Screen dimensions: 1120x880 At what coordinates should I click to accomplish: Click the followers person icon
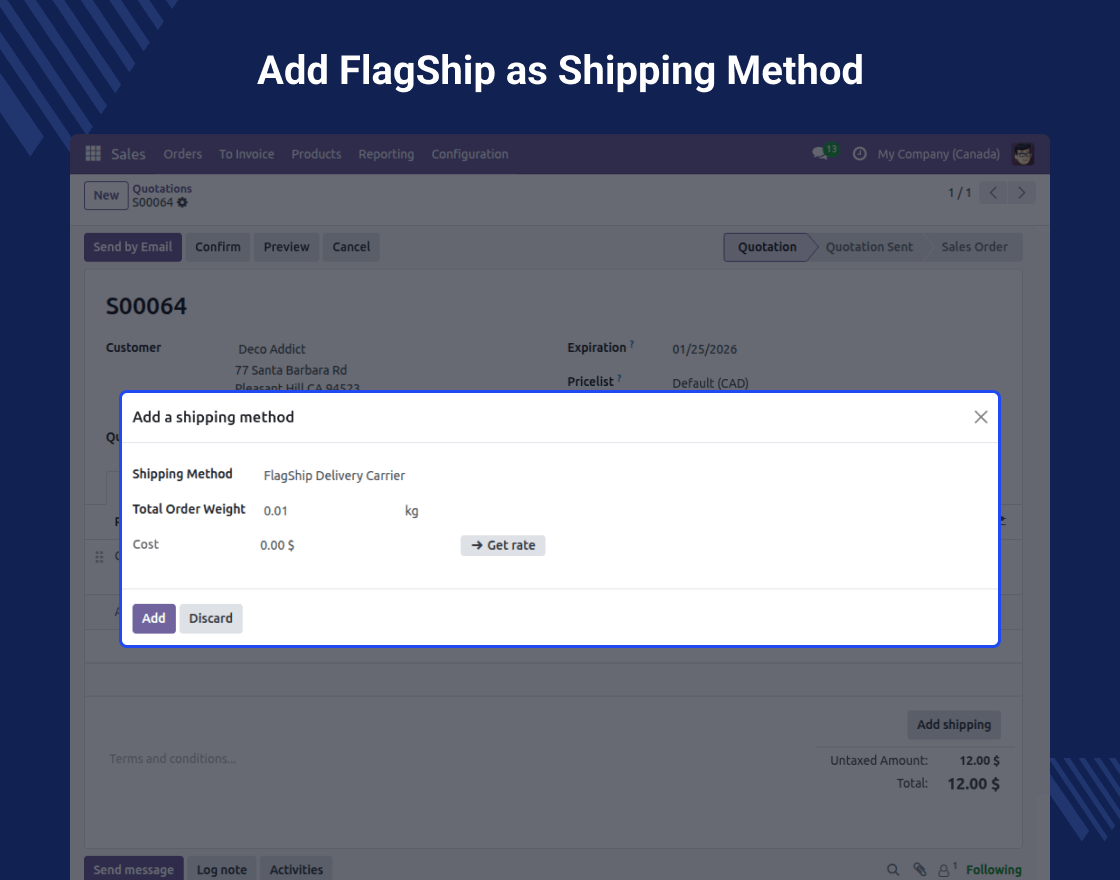tap(944, 870)
